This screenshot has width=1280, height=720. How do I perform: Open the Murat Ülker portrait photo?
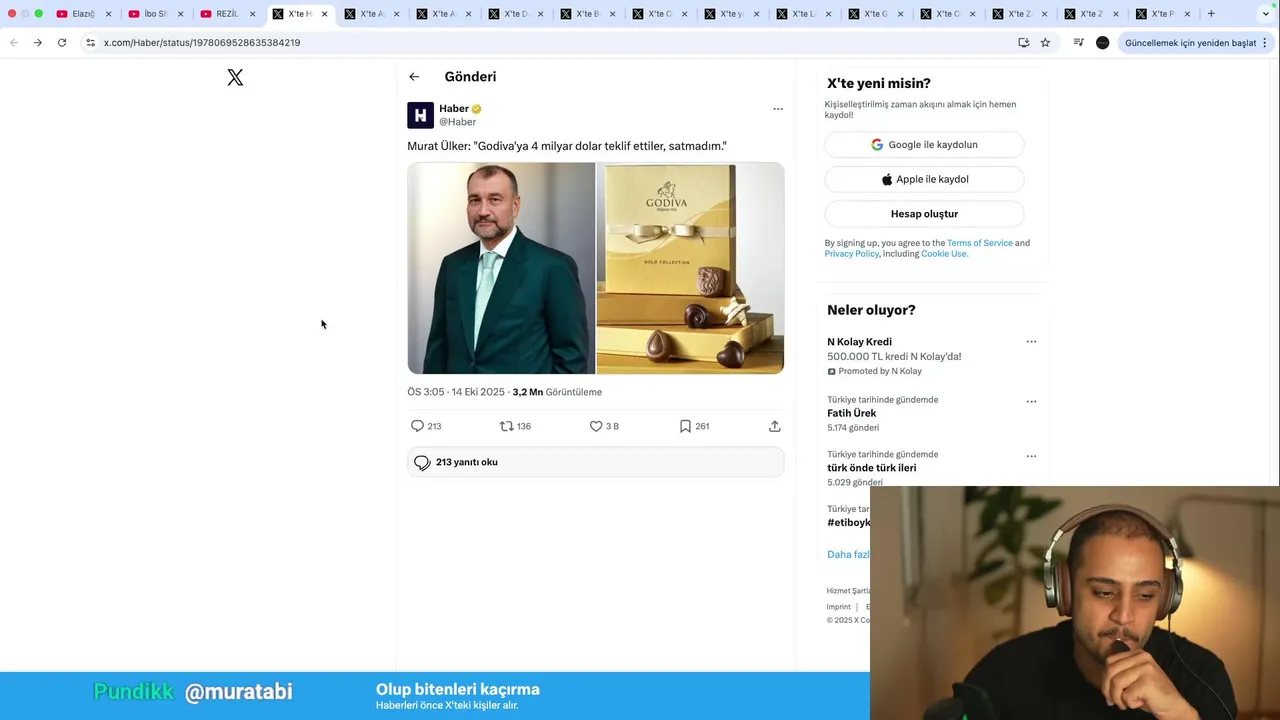coord(501,268)
